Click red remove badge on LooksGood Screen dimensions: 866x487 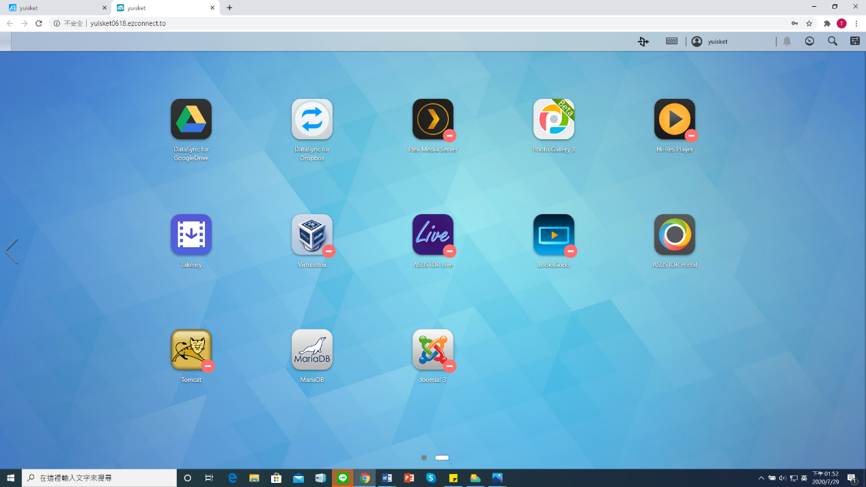pos(571,251)
